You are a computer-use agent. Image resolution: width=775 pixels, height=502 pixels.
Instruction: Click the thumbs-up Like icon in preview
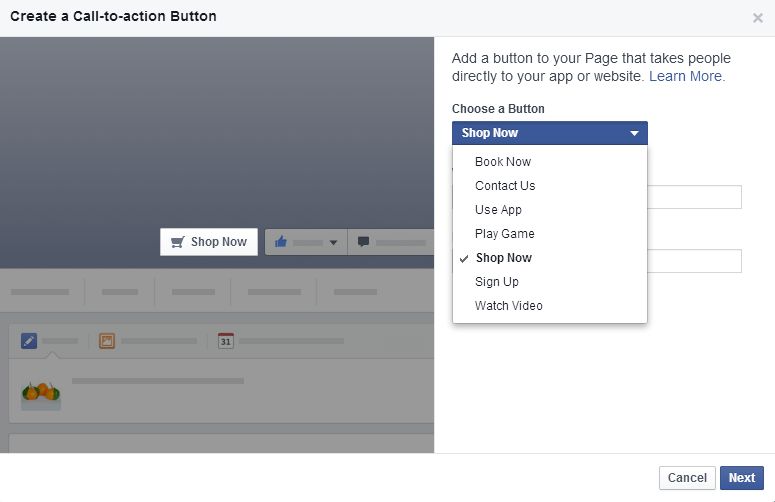click(x=281, y=242)
